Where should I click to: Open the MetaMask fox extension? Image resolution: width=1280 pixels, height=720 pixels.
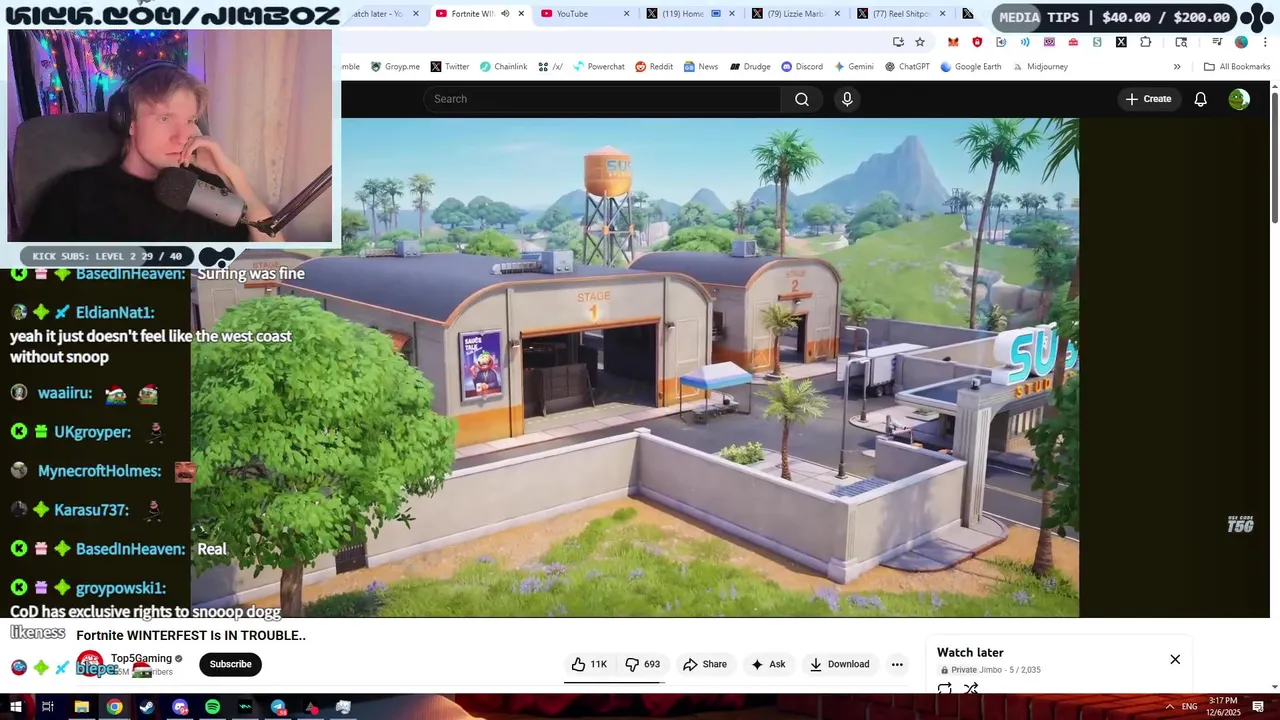coord(953,42)
